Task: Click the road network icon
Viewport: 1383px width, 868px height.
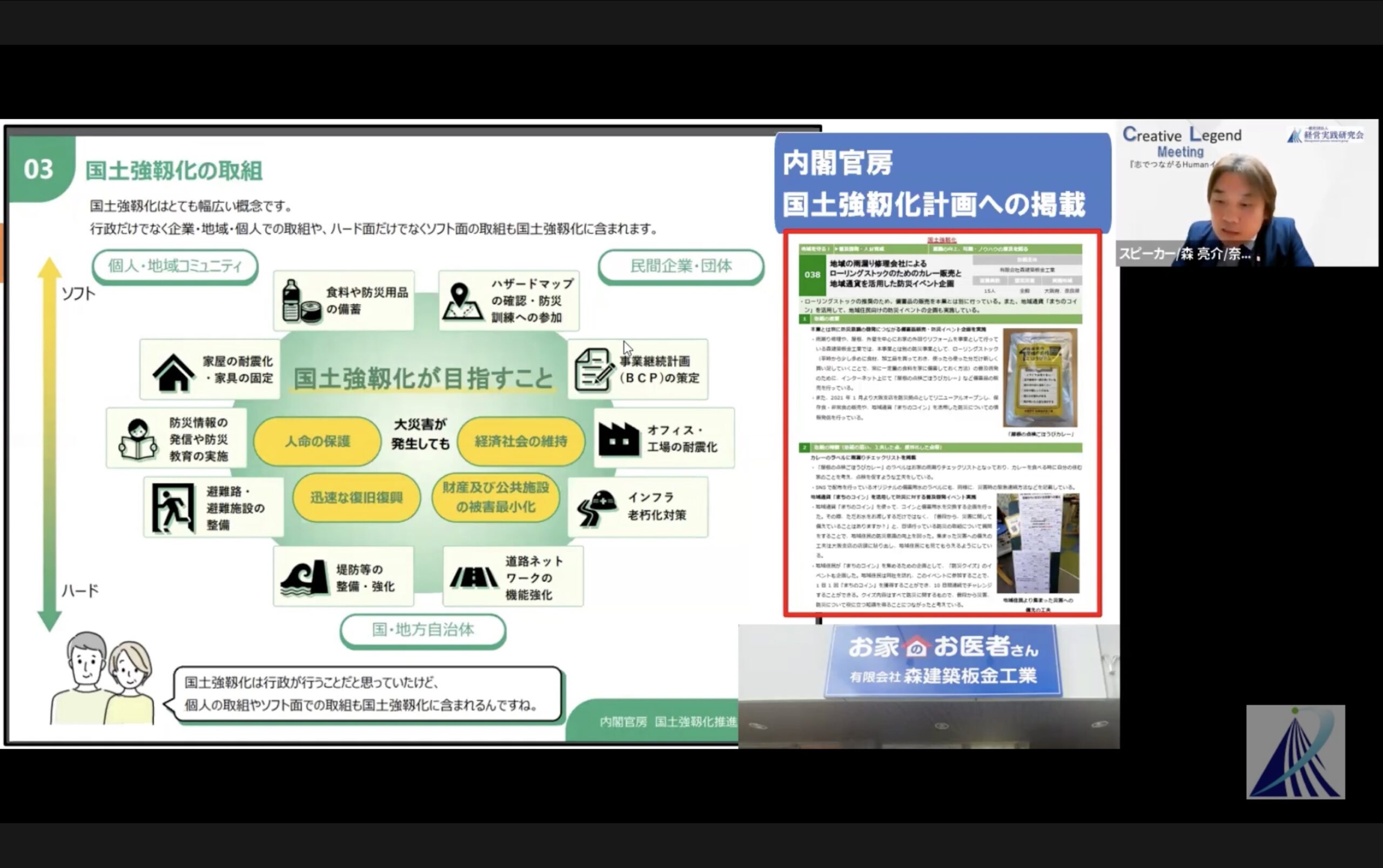Action: (474, 577)
